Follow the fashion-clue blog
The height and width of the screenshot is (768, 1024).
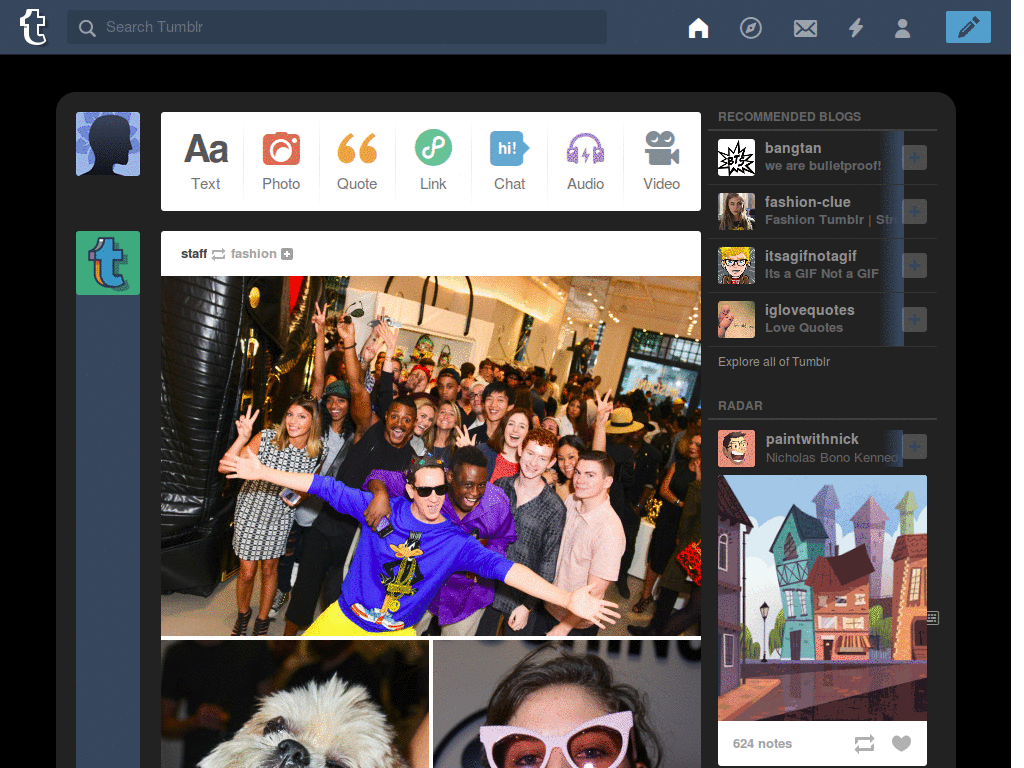(914, 212)
